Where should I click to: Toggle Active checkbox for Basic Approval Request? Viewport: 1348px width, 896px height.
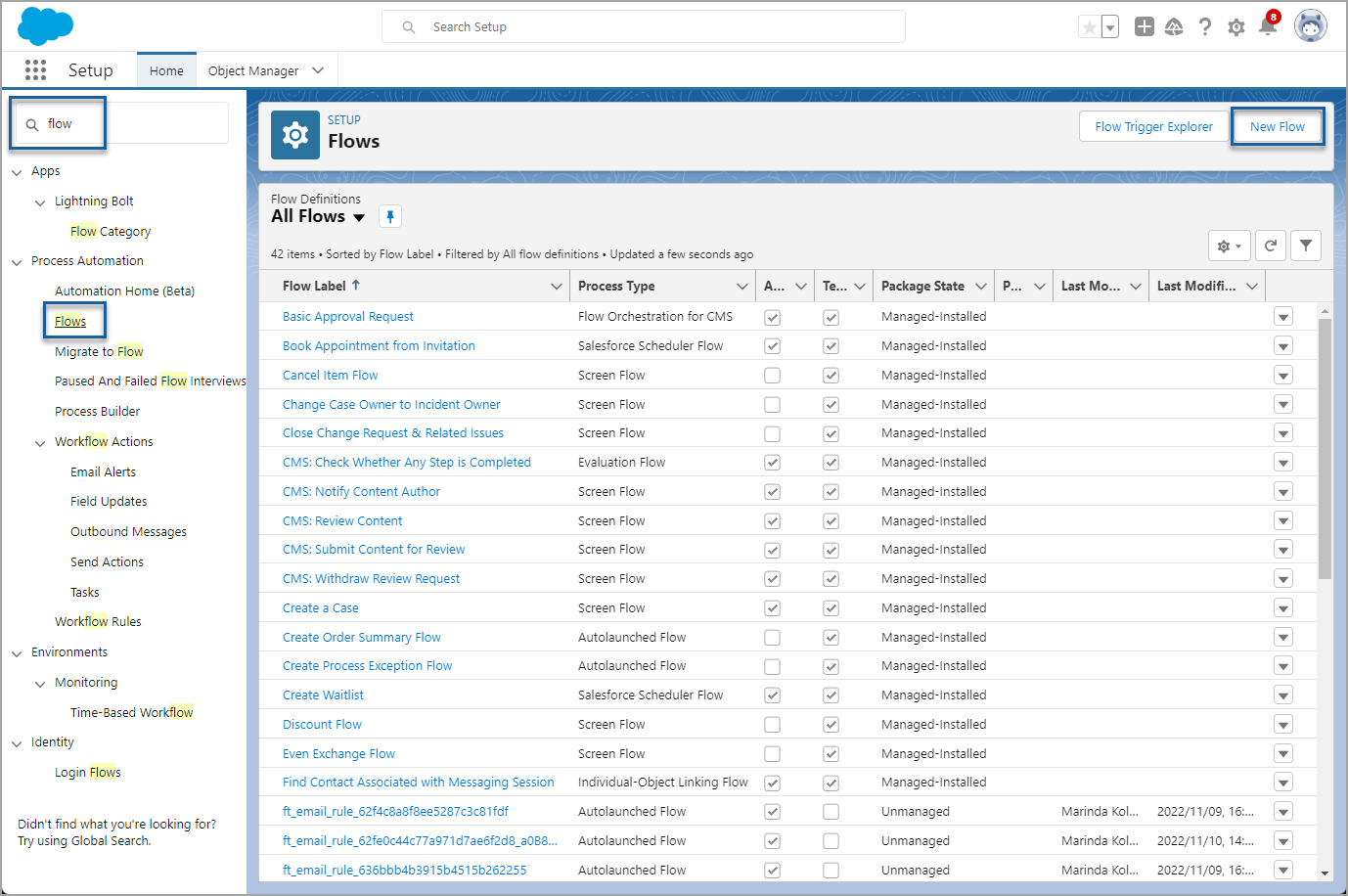tap(772, 317)
